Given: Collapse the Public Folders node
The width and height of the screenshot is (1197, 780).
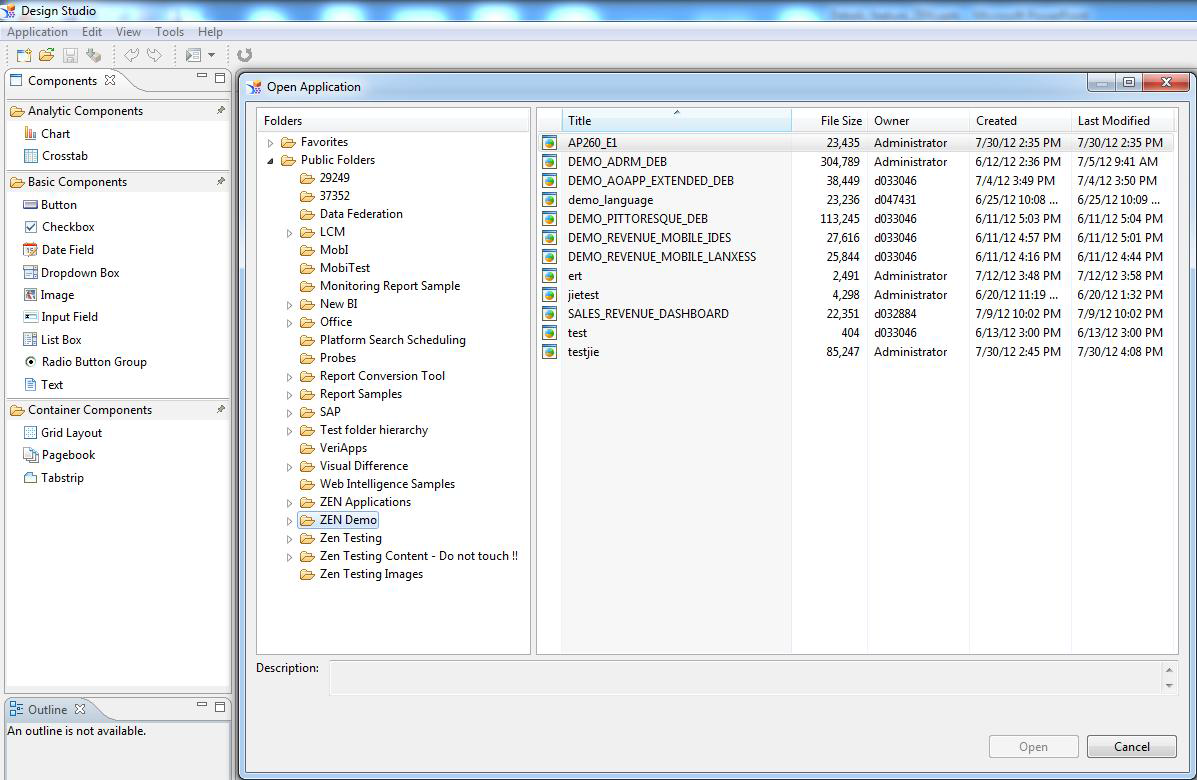Looking at the screenshot, I should (x=270, y=161).
